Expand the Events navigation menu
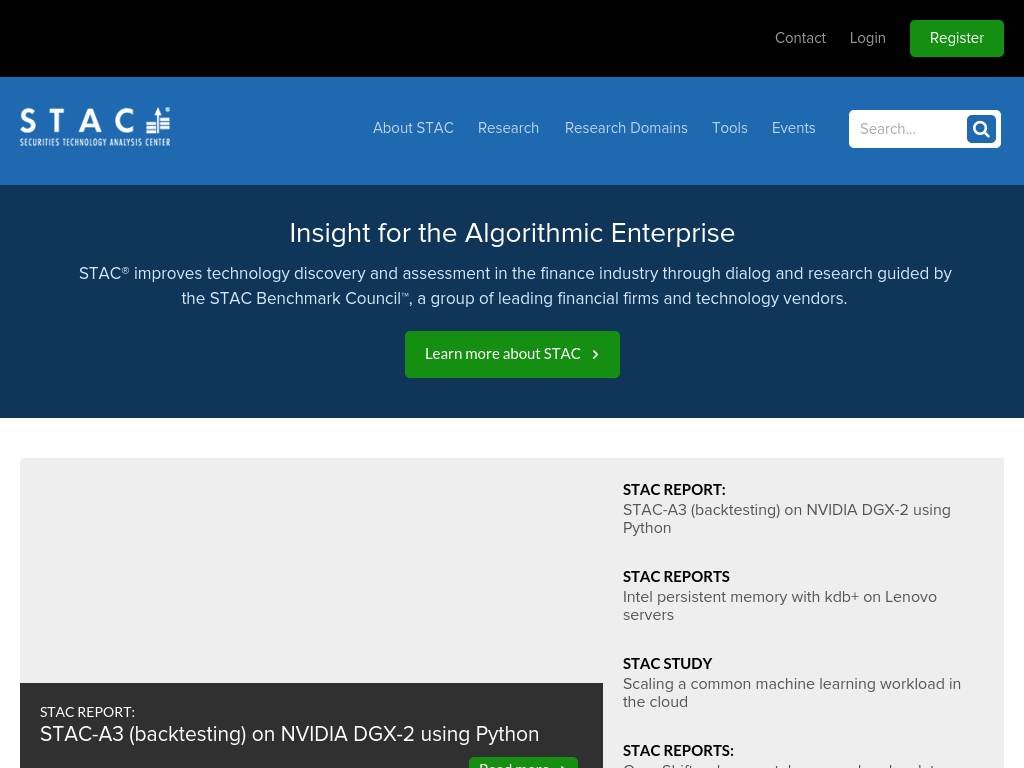 [x=793, y=128]
